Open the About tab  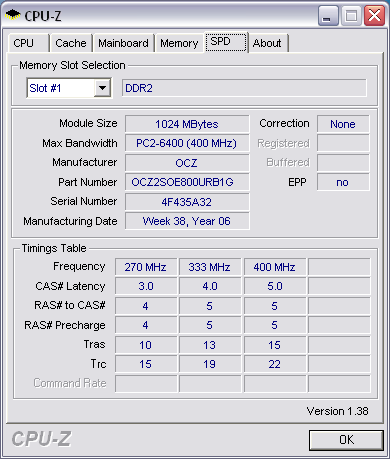pyautogui.click(x=268, y=43)
